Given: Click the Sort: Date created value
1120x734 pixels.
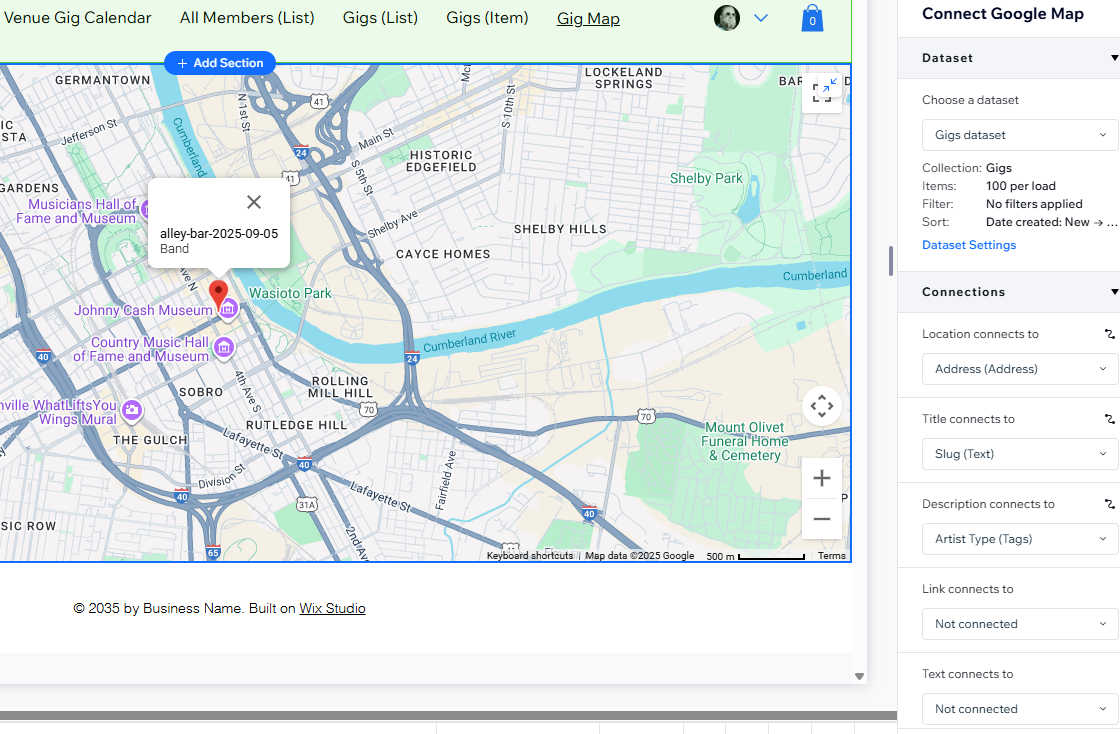Looking at the screenshot, I should click(1051, 222).
